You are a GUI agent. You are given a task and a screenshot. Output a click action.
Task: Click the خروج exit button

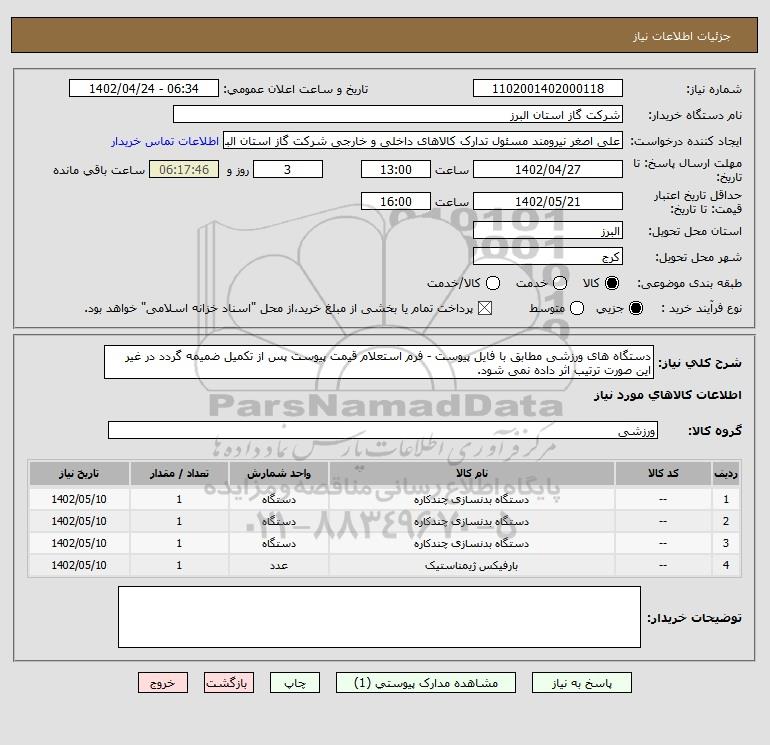tap(163, 683)
